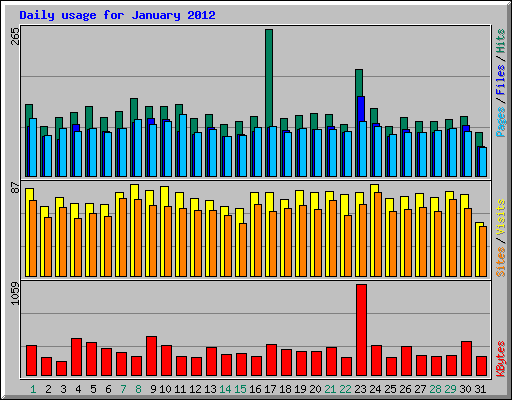Screen dimensions: 512x400
Task: Click day label 14 on the x-axis
Action: coord(225,389)
